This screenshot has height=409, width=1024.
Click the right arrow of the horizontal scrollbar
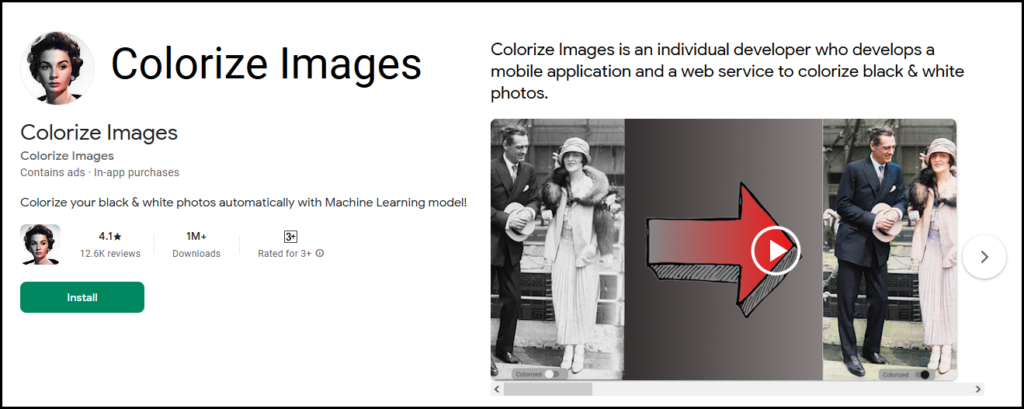pyautogui.click(x=978, y=389)
